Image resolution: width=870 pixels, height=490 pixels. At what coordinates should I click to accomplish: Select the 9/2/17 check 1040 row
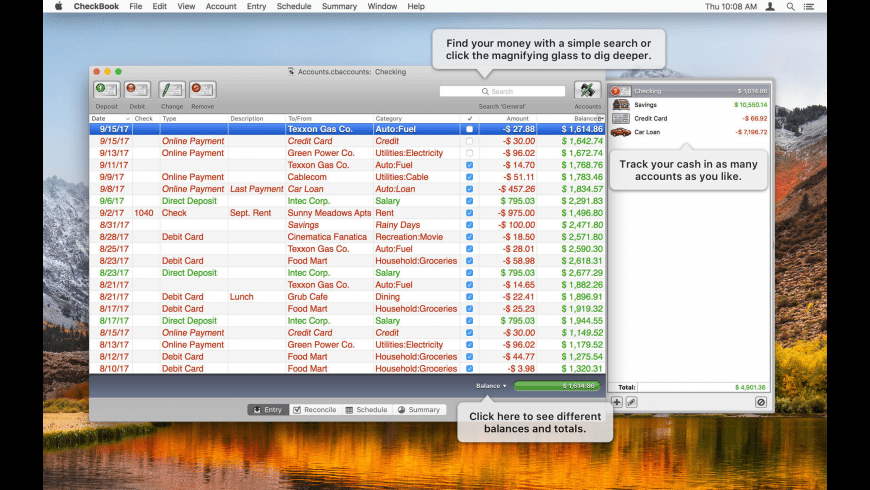[x=347, y=213]
